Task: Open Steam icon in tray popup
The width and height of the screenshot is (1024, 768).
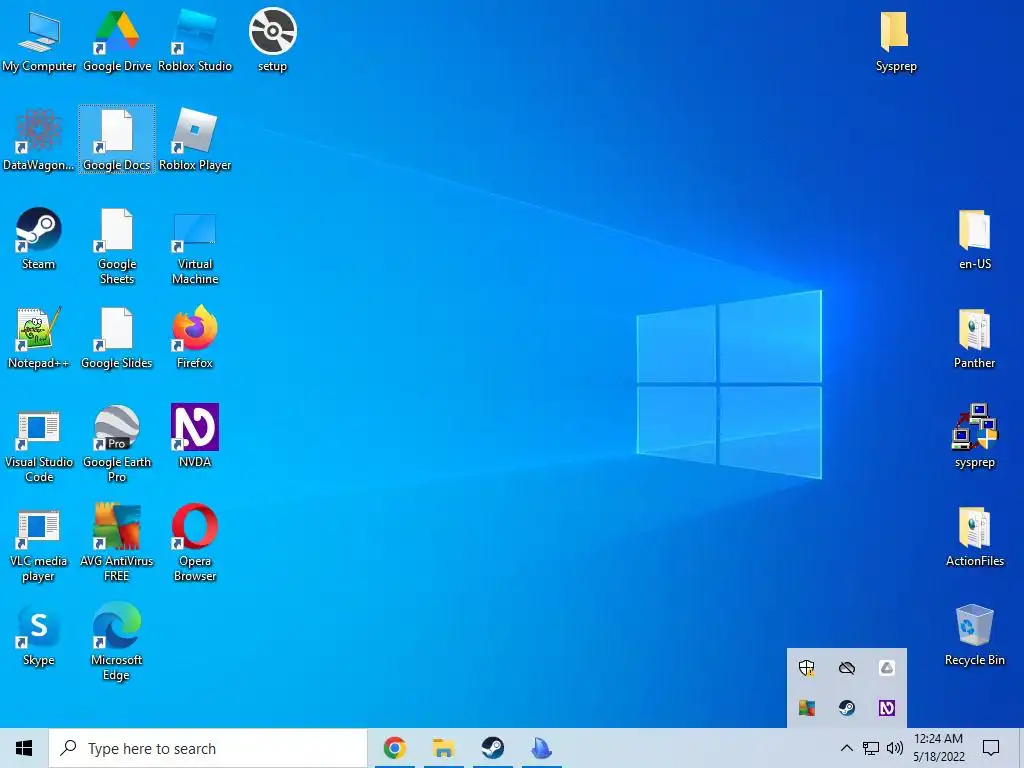Action: (x=847, y=708)
